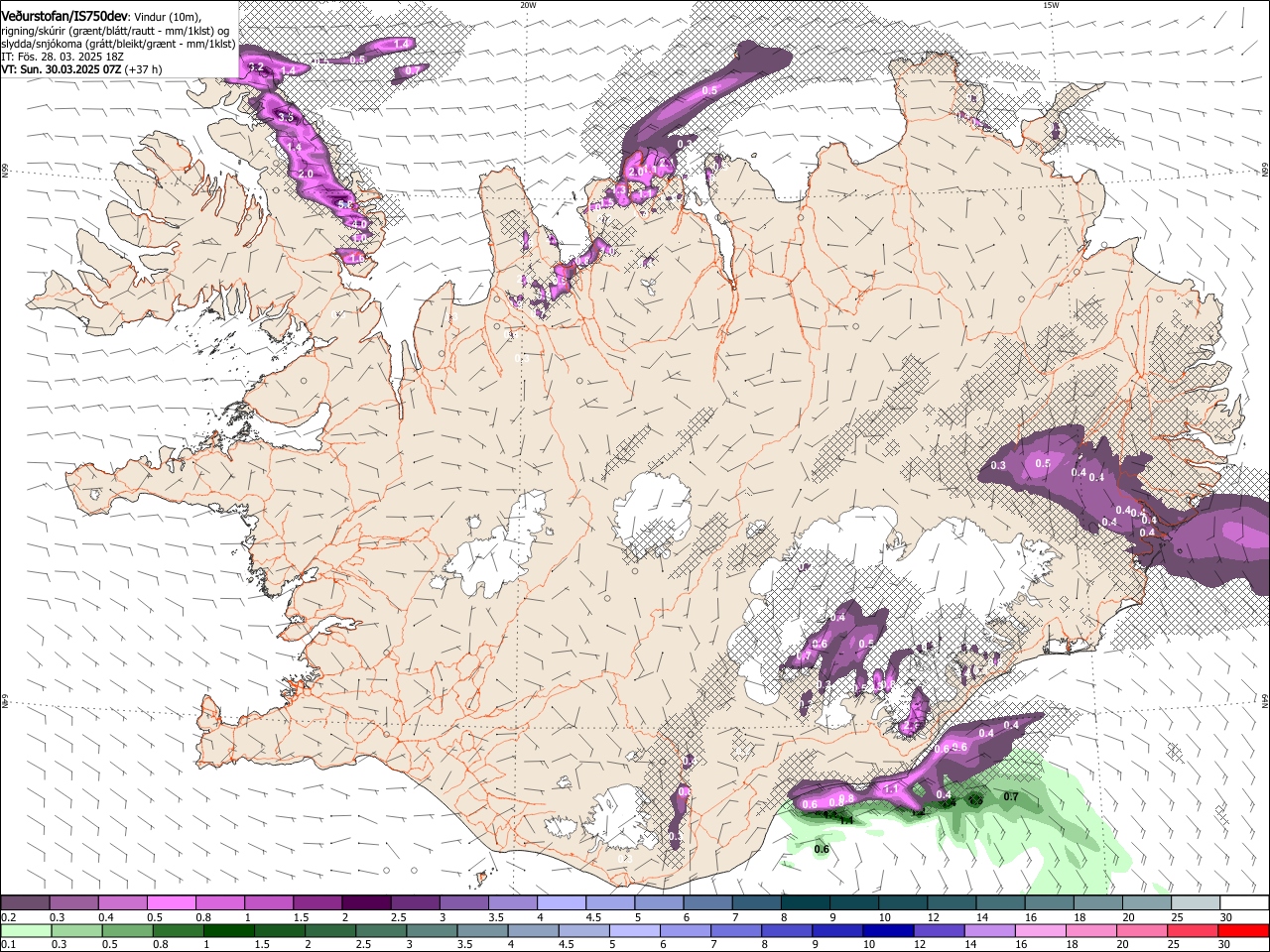This screenshot has height=952, width=1270.
Task: Select the bottom-row 14 lilac legend swatch
Action: tap(990, 930)
